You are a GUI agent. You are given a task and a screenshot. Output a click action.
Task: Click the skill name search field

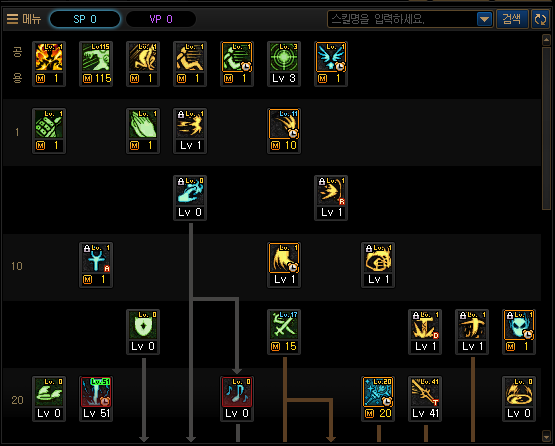402,19
